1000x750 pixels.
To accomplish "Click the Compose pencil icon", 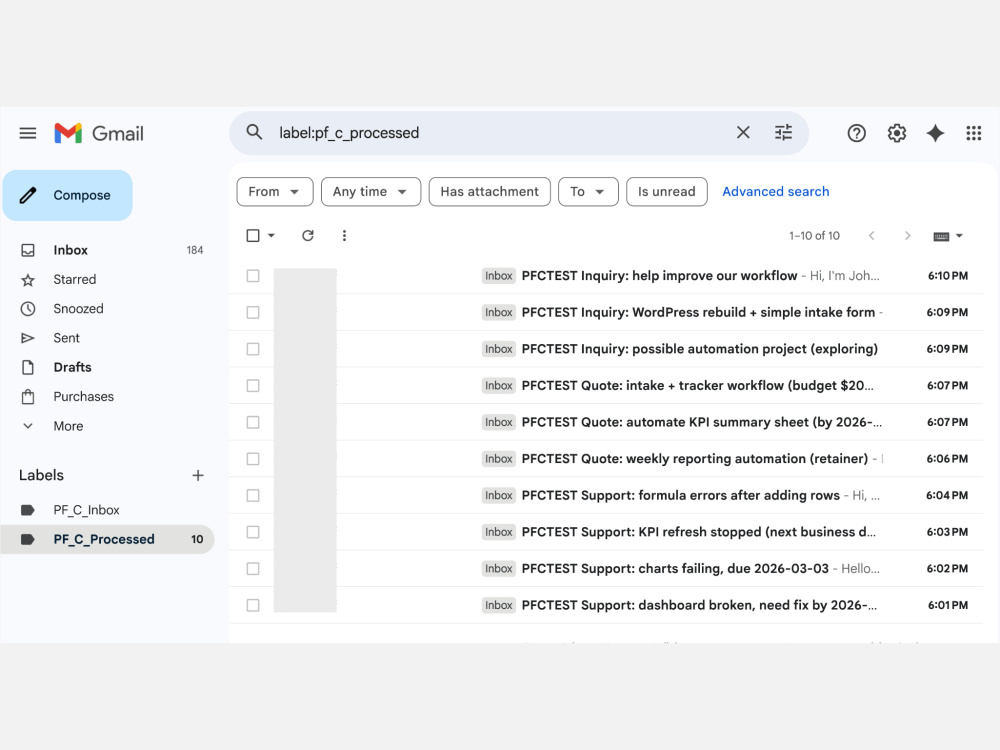I will click(x=28, y=195).
